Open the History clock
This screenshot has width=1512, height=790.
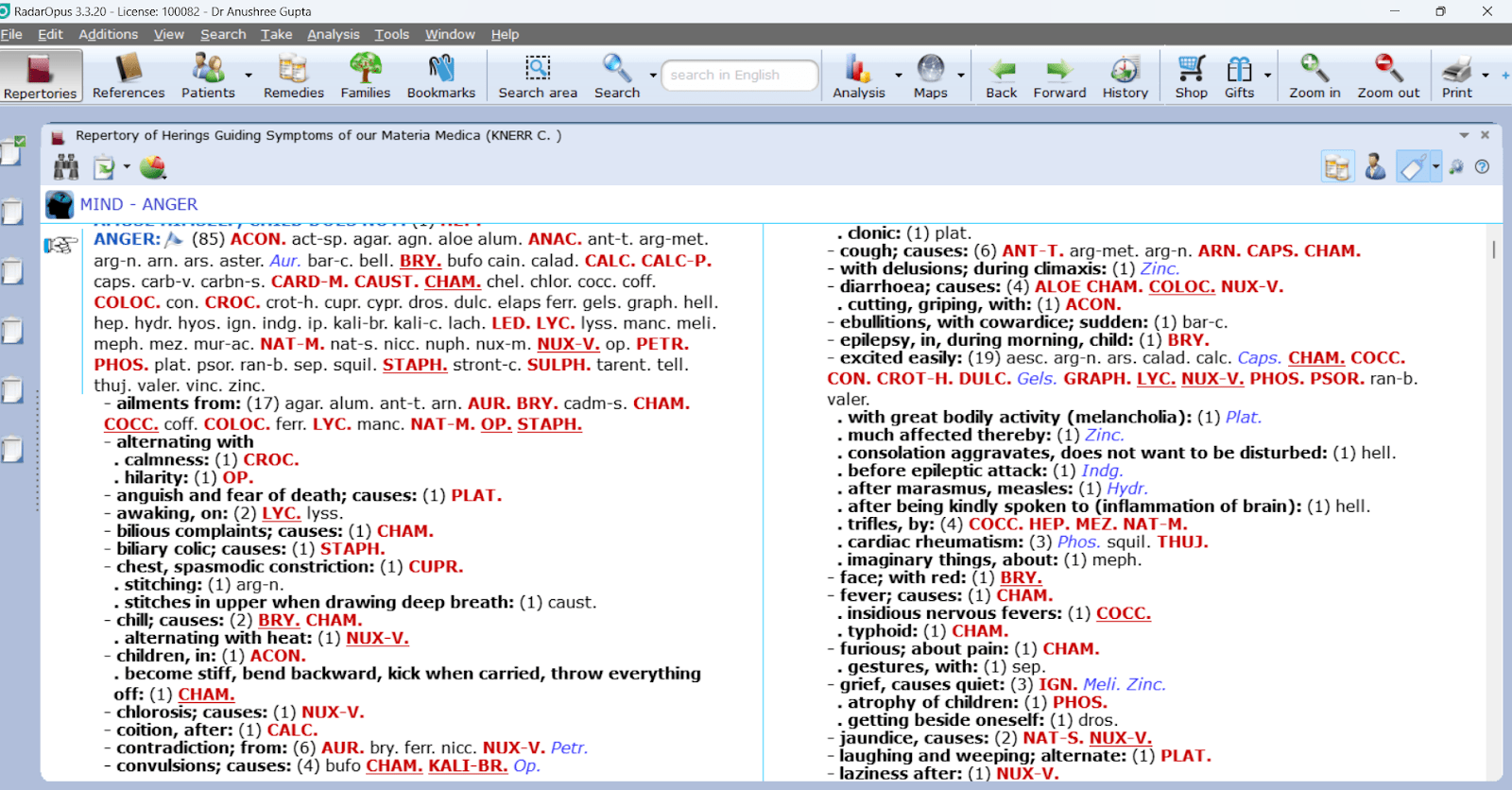[x=1125, y=76]
